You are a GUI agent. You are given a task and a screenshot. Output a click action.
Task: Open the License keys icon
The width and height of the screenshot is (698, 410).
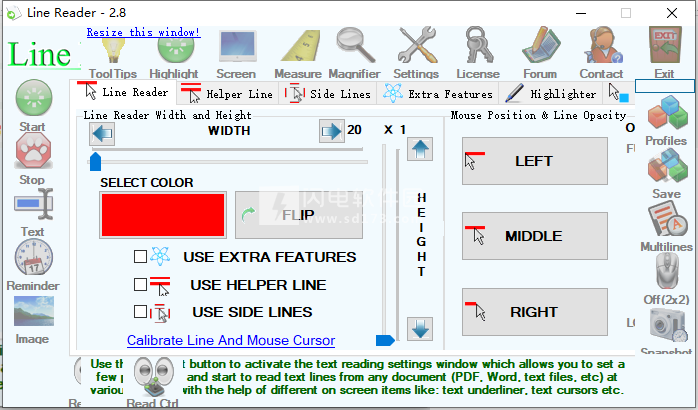(479, 45)
